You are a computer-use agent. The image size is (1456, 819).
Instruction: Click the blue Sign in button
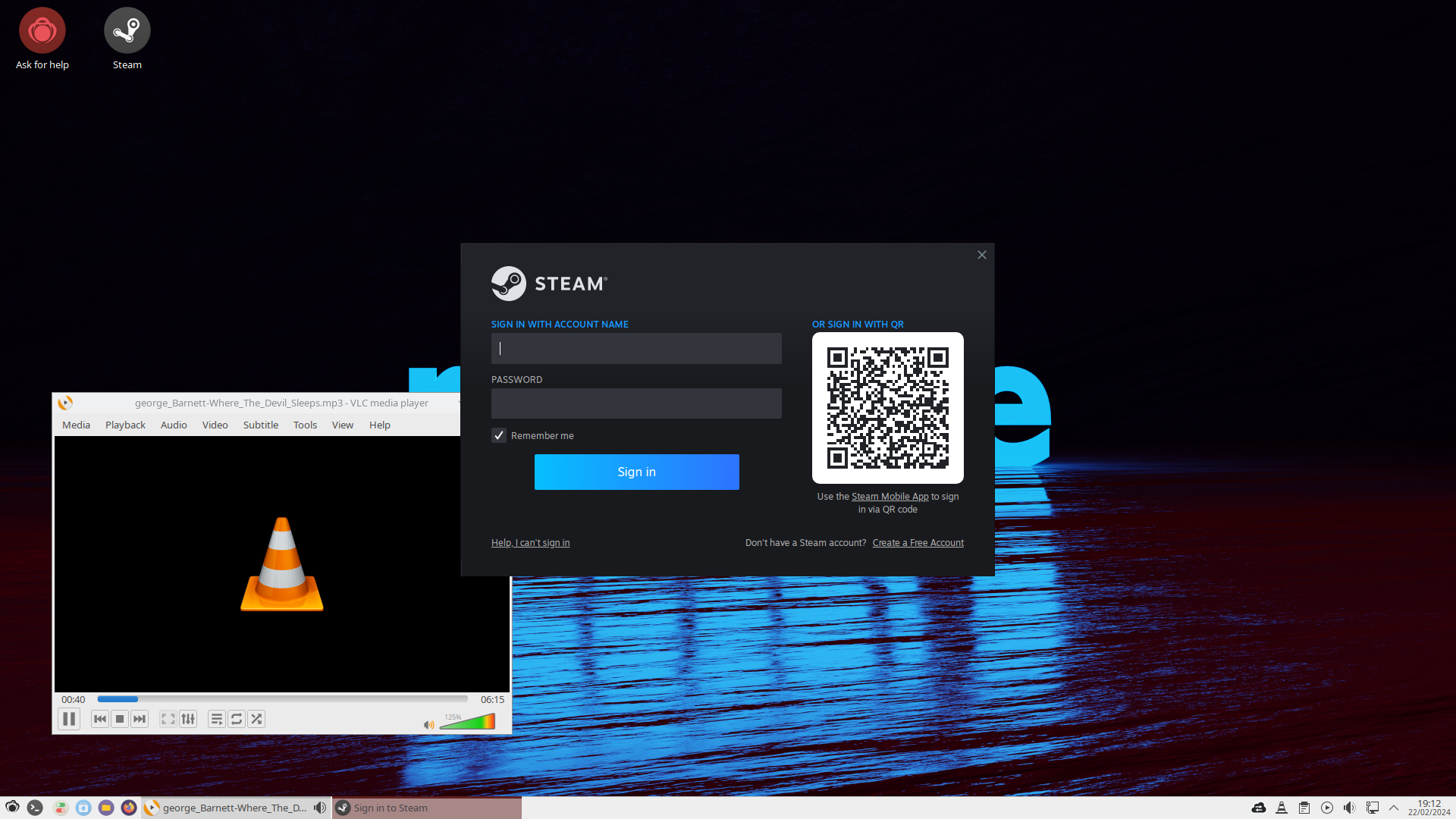pos(637,472)
